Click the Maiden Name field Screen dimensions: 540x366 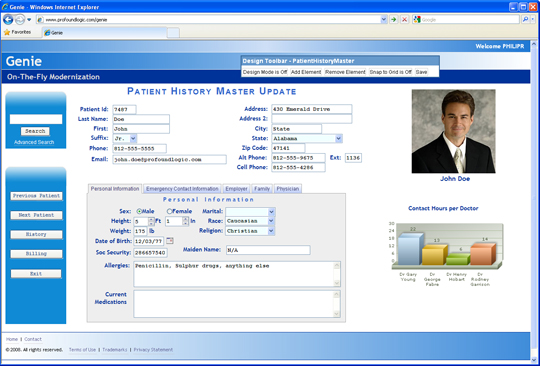pos(268,250)
